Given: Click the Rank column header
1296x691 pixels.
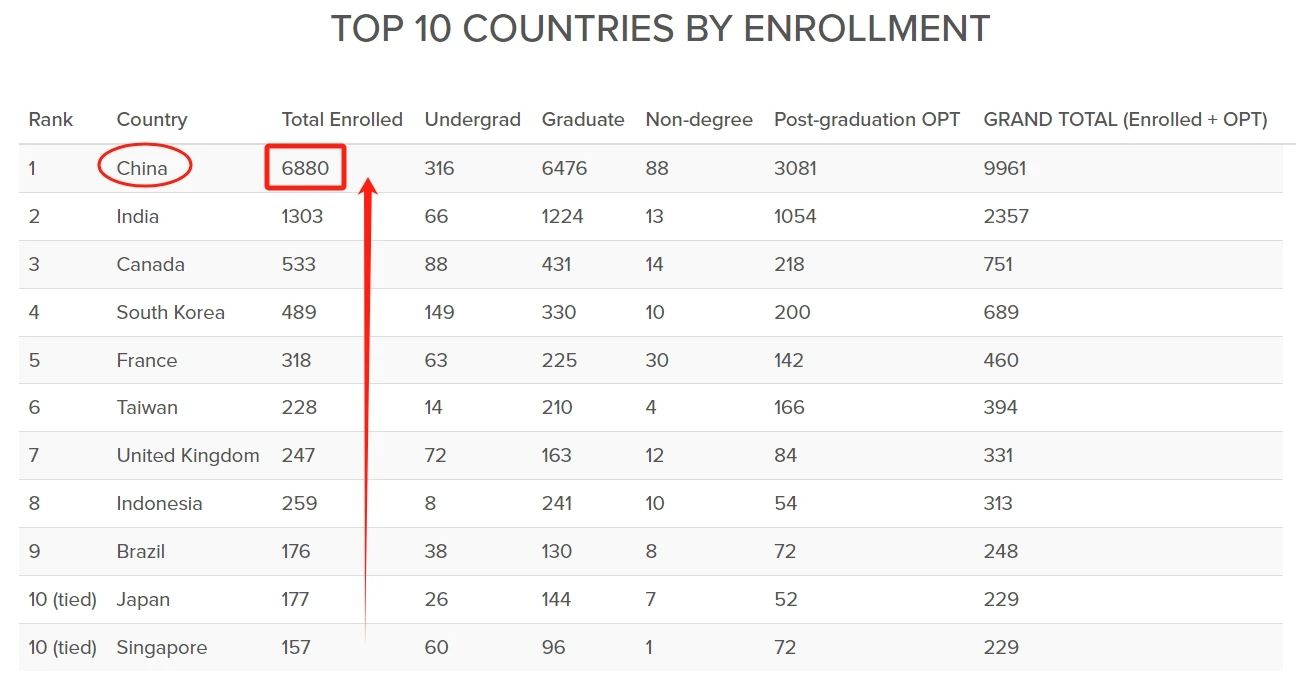Looking at the screenshot, I should pos(51,120).
